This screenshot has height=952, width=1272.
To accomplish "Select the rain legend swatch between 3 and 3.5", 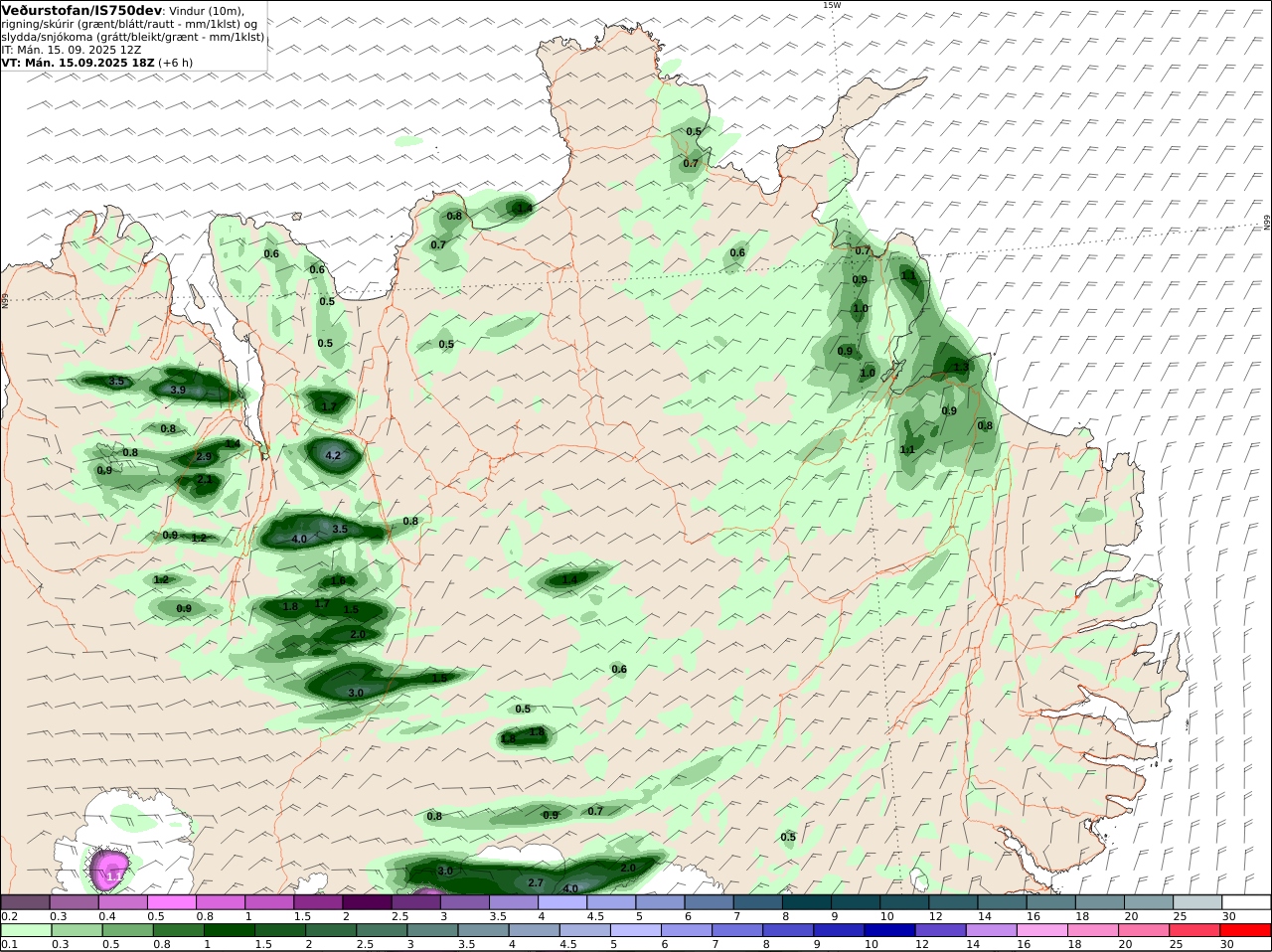I will click(432, 930).
